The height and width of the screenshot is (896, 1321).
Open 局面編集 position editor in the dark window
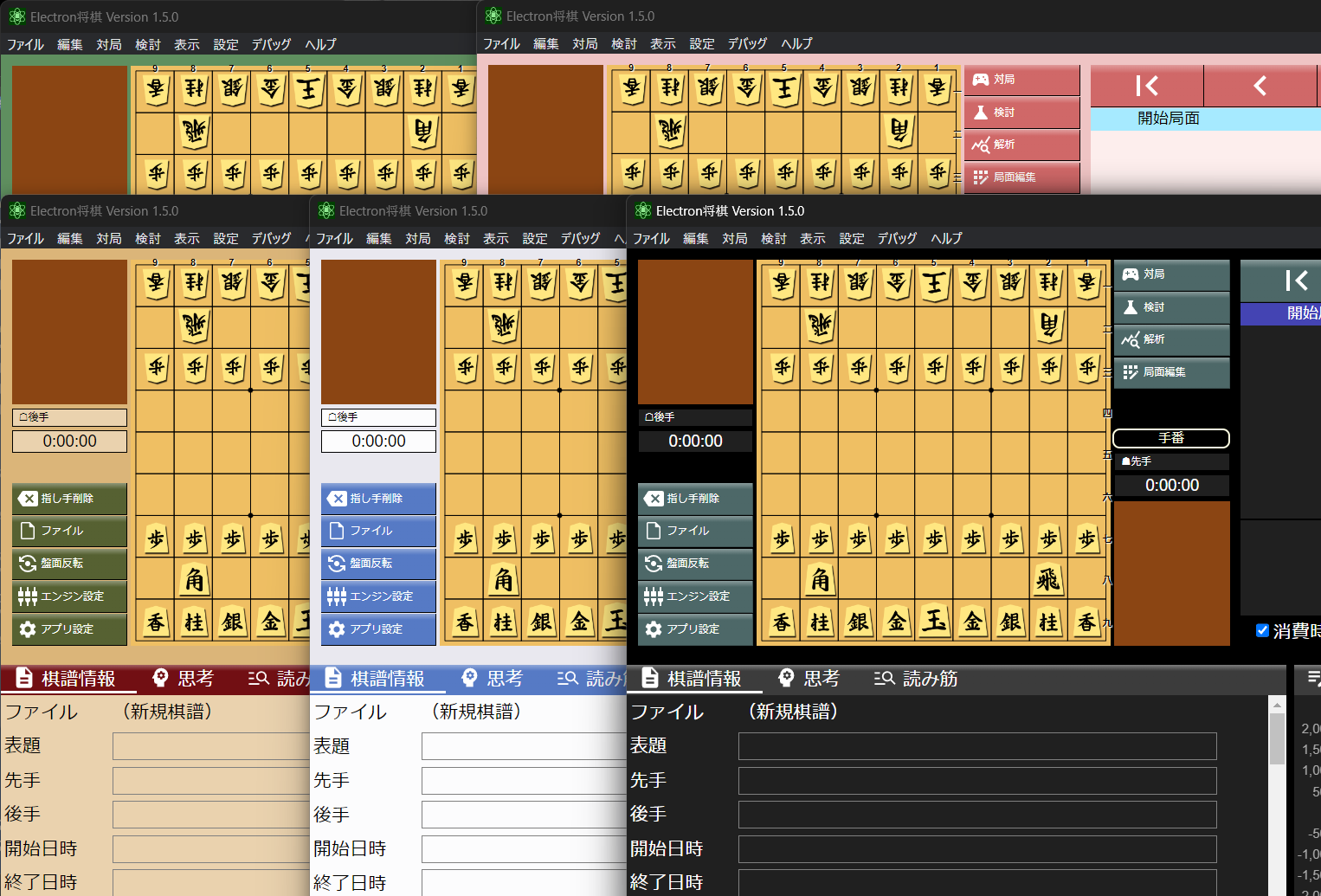(1171, 372)
